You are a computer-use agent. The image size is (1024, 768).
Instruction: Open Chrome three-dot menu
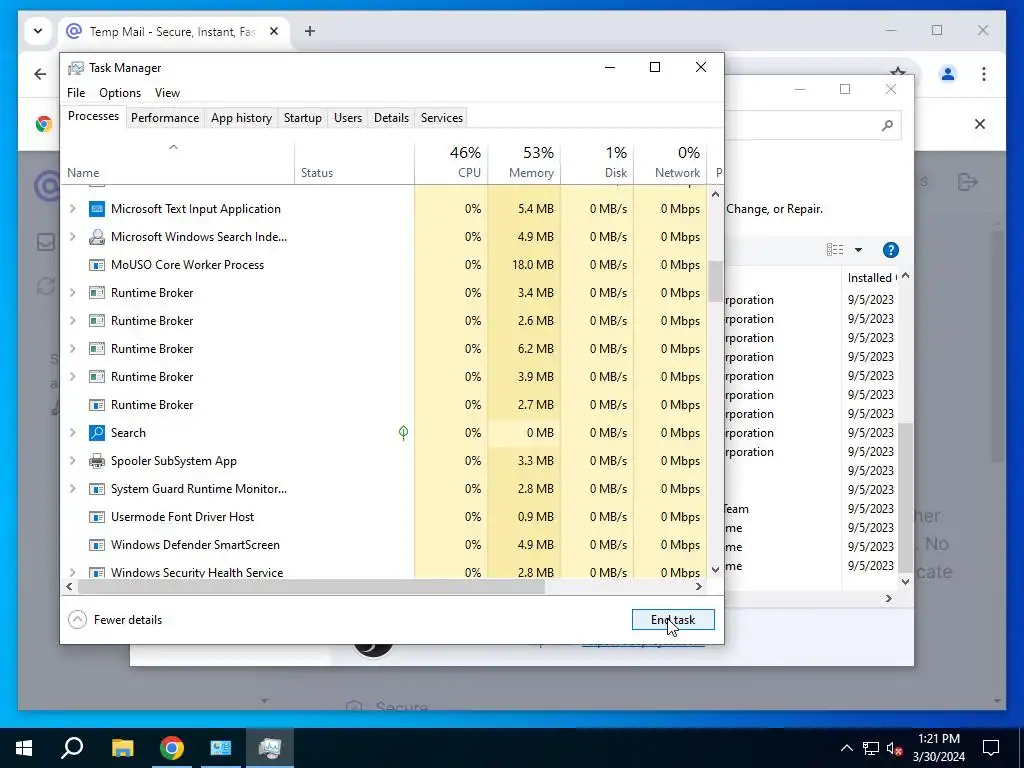tap(984, 74)
